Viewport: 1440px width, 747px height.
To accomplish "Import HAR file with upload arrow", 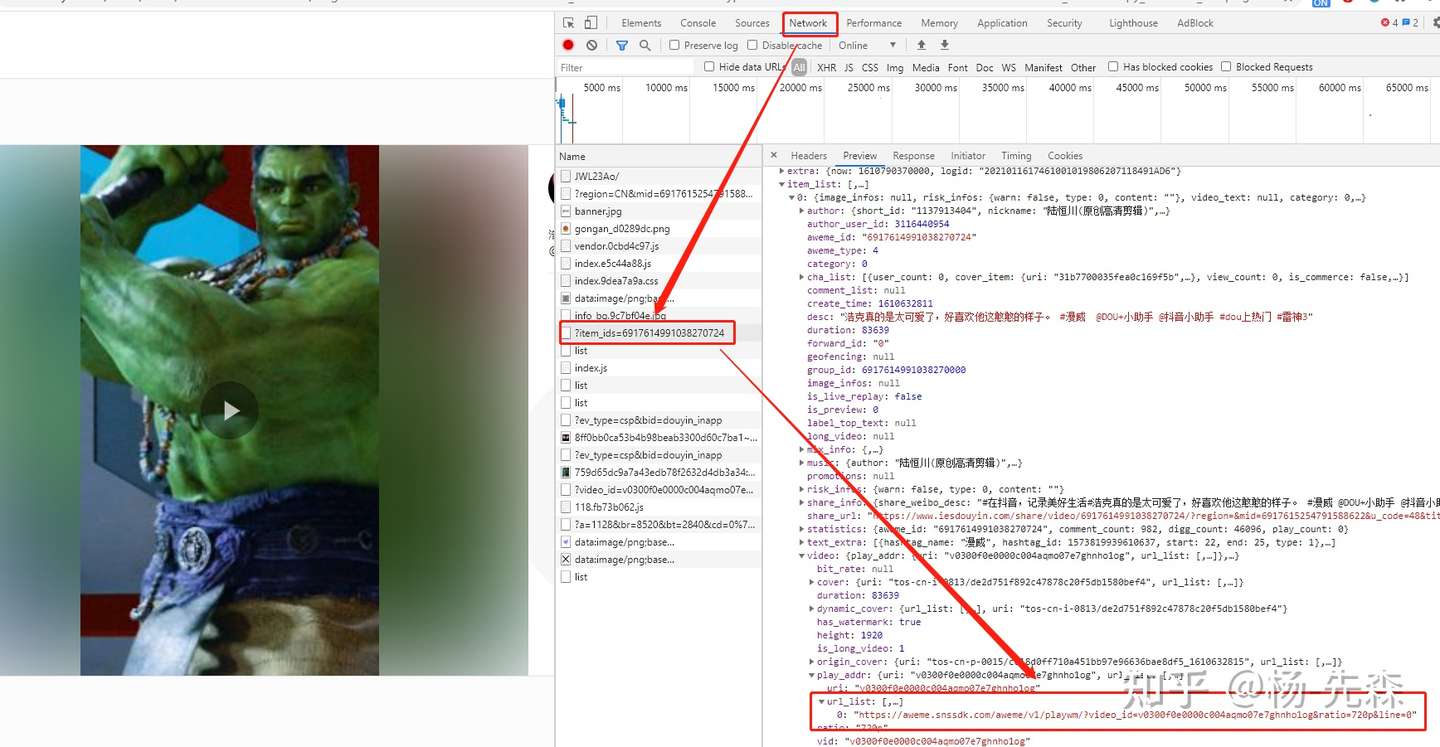I will pos(921,45).
